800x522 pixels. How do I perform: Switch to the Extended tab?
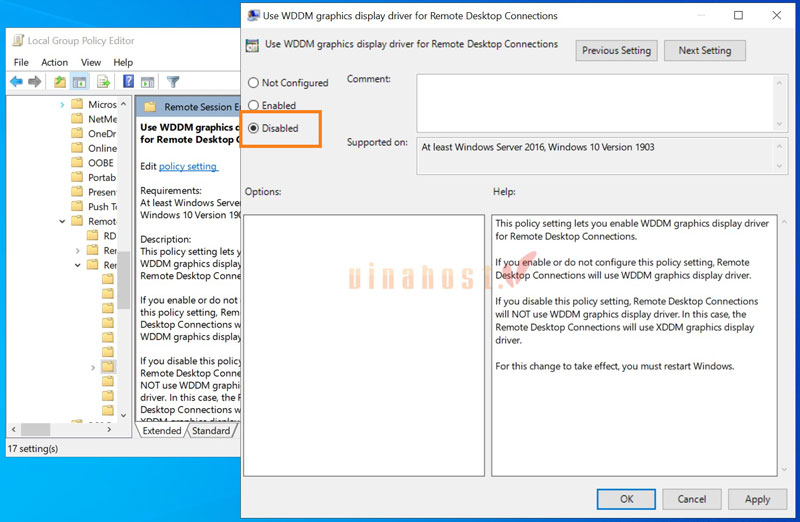coord(162,431)
